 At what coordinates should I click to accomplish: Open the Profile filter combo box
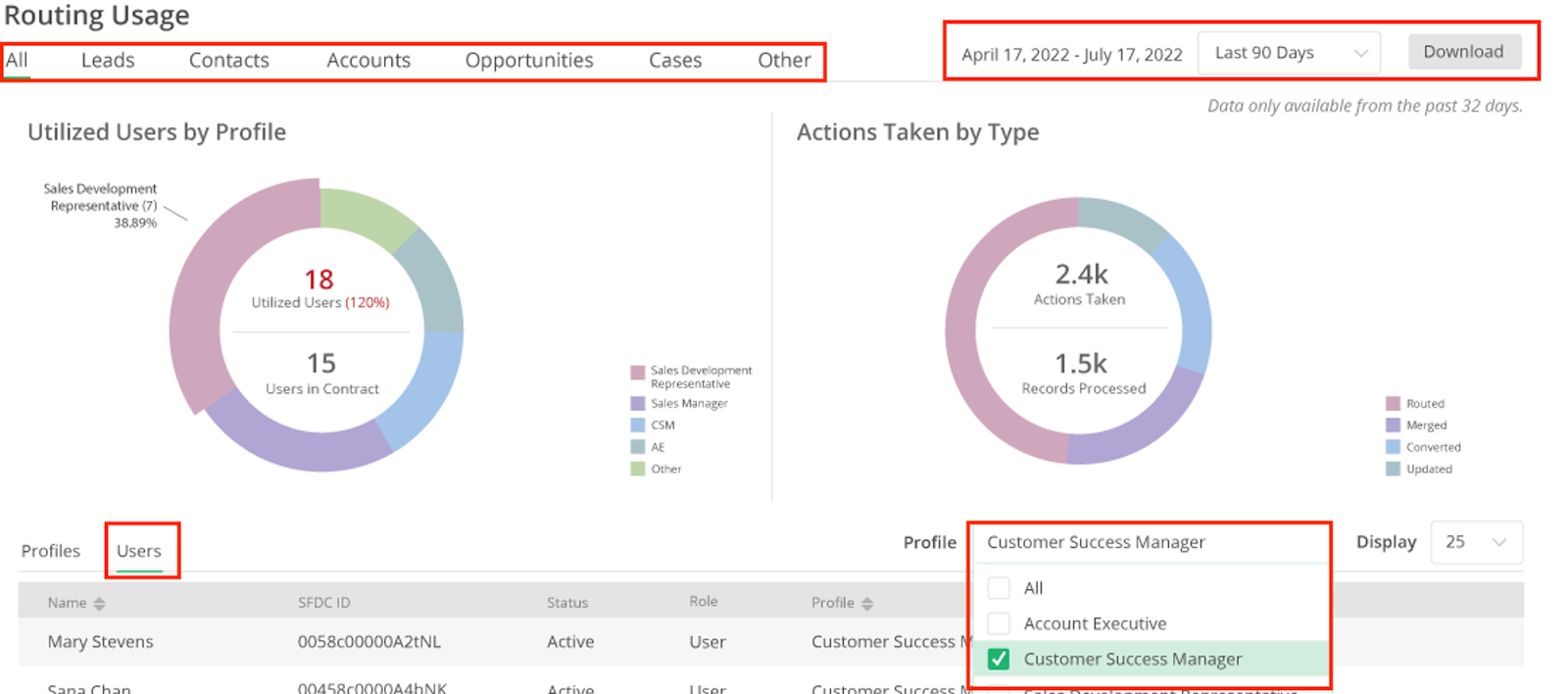pos(1149,542)
